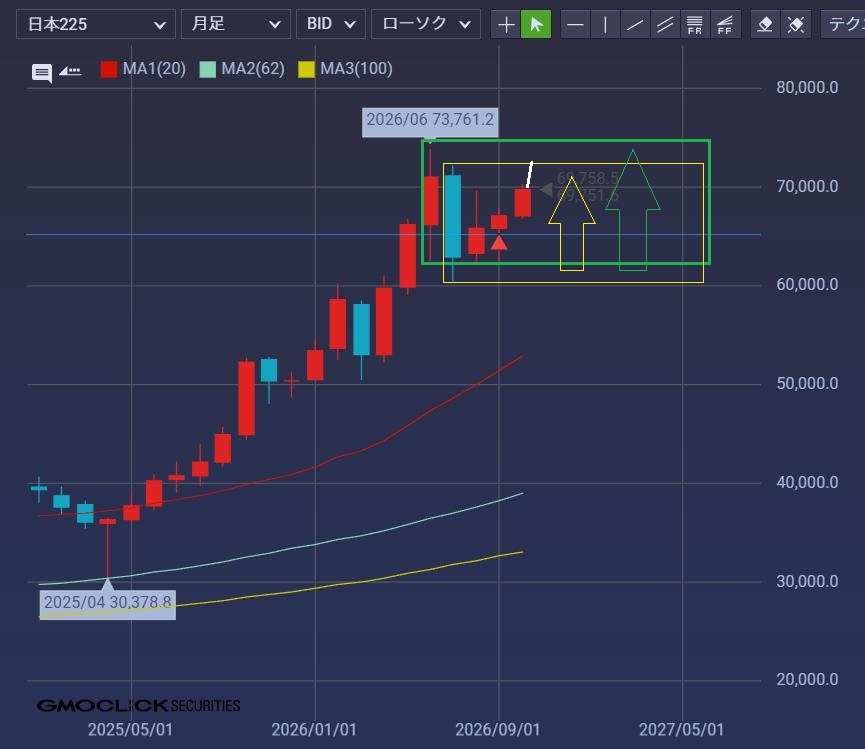The width and height of the screenshot is (865, 749).
Task: Click the 2026/06 73,761.2 high label
Action: coord(430,121)
